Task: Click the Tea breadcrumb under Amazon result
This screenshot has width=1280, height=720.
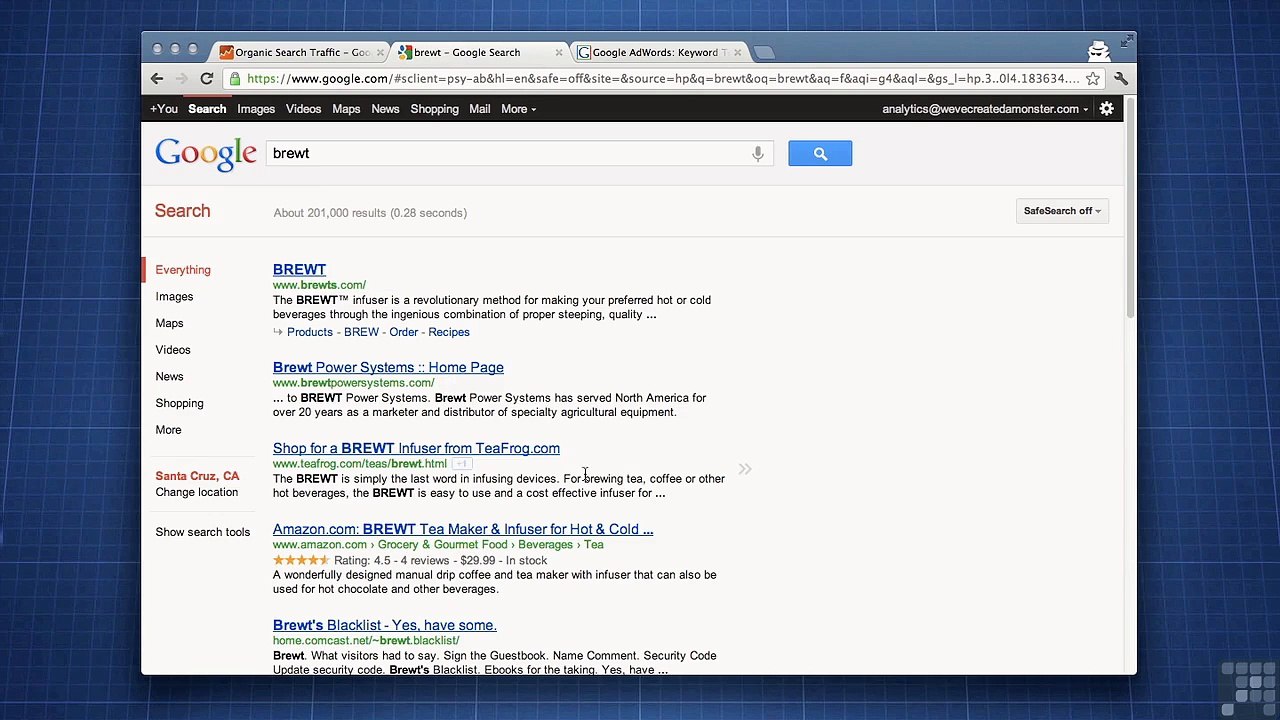Action: click(594, 545)
